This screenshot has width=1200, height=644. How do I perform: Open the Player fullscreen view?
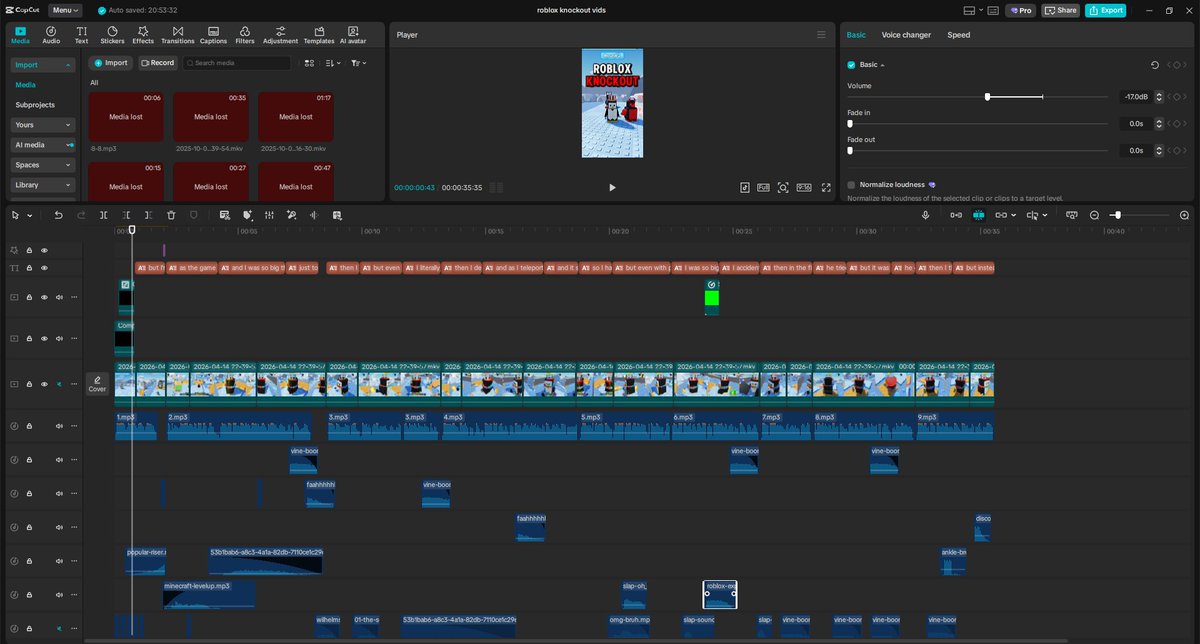[x=826, y=187]
